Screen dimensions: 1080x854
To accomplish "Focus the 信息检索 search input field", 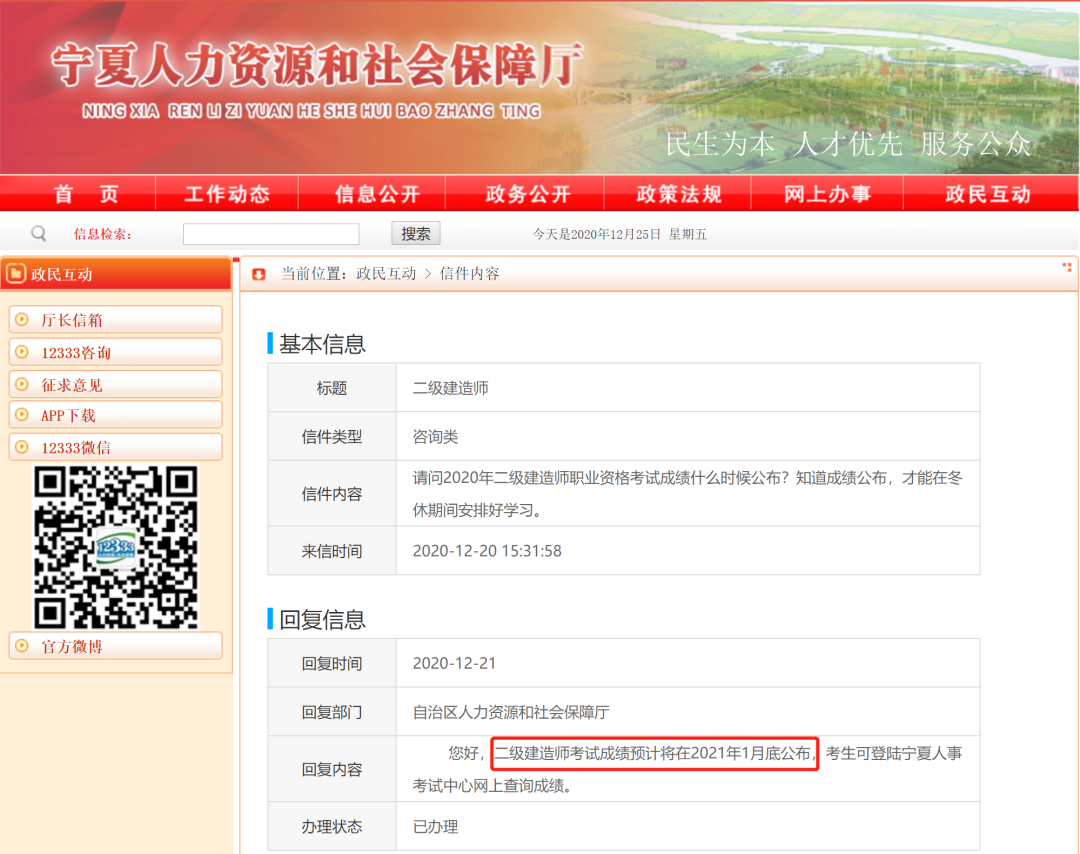I will tap(271, 234).
